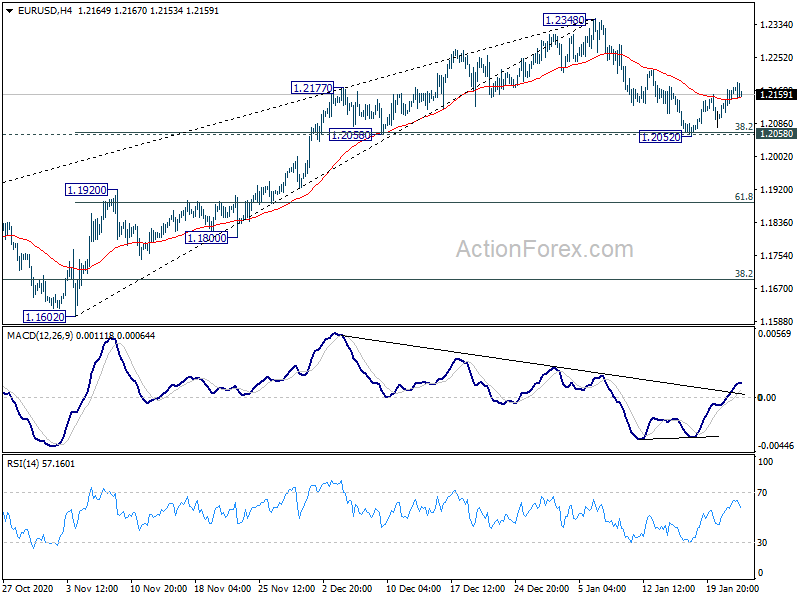Select the MACD descending trendline
Image resolution: width=800 pixels, height=600 pixels.
(541, 364)
